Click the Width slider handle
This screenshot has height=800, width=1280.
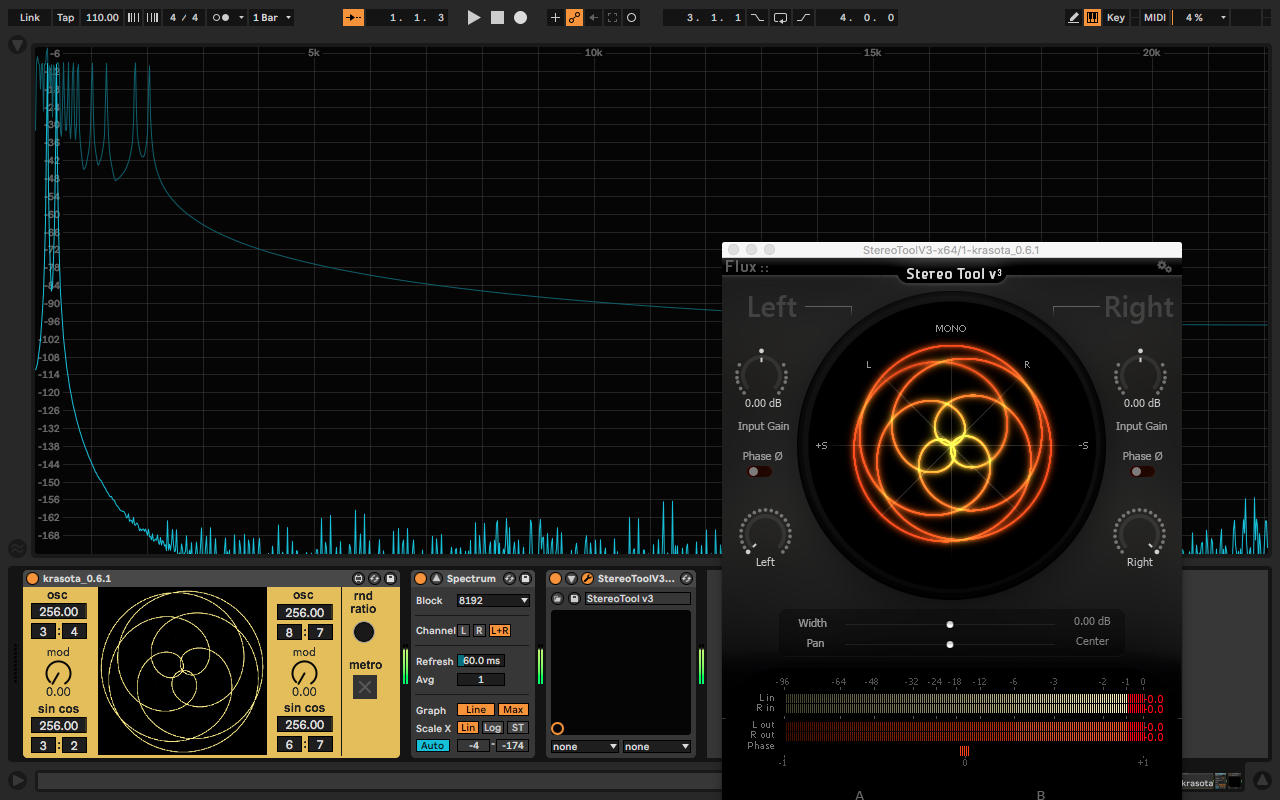click(x=949, y=624)
